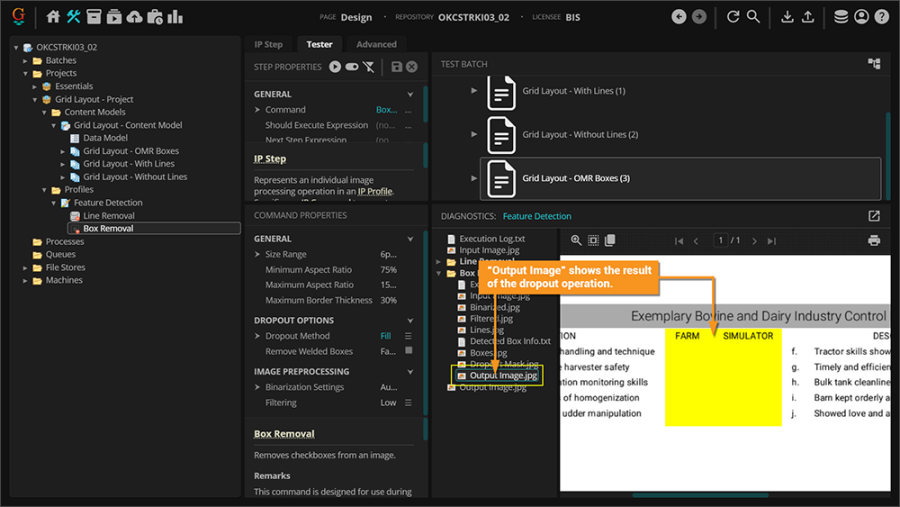
Task: Open the bar chart statistics icon
Action: click(175, 17)
